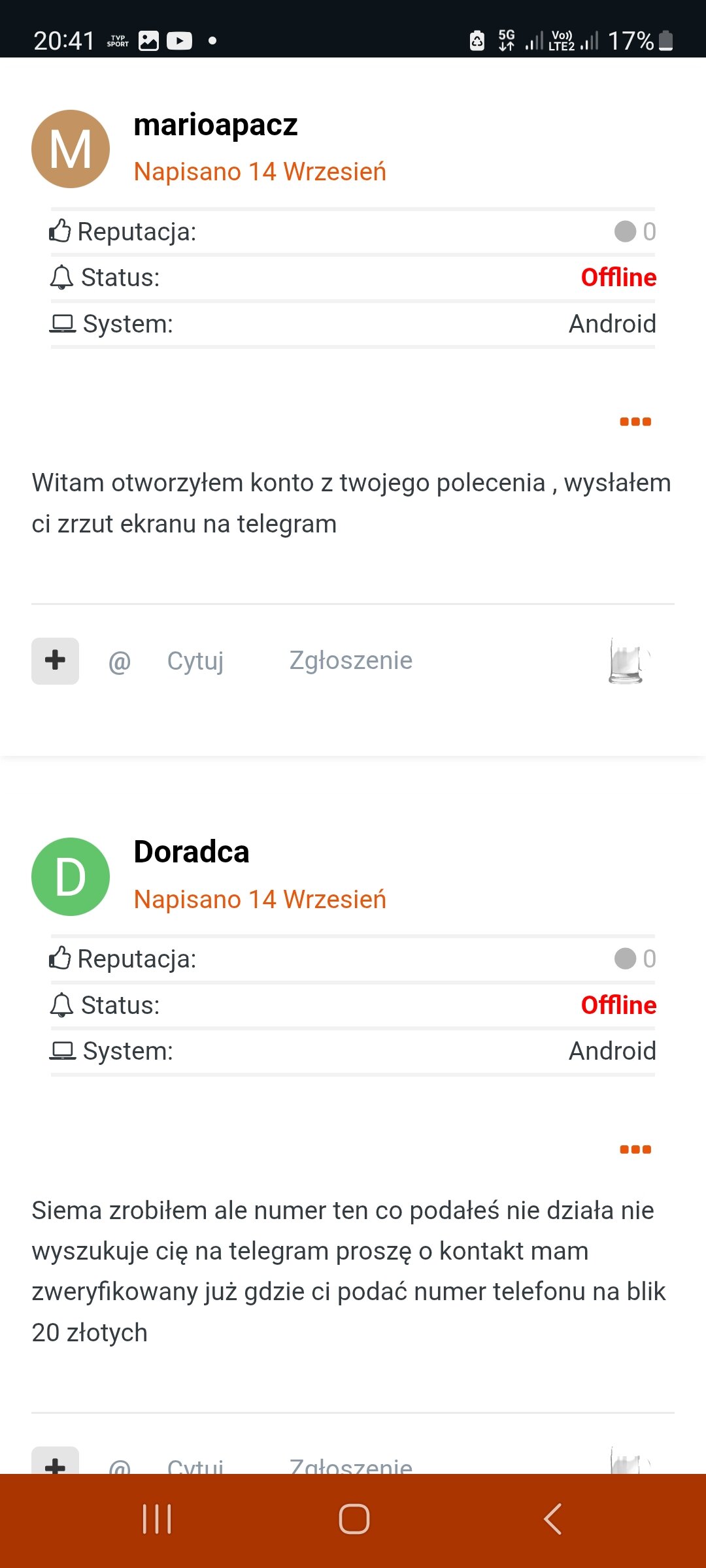Click Cytuj to quote marioapacz's post

(x=195, y=661)
